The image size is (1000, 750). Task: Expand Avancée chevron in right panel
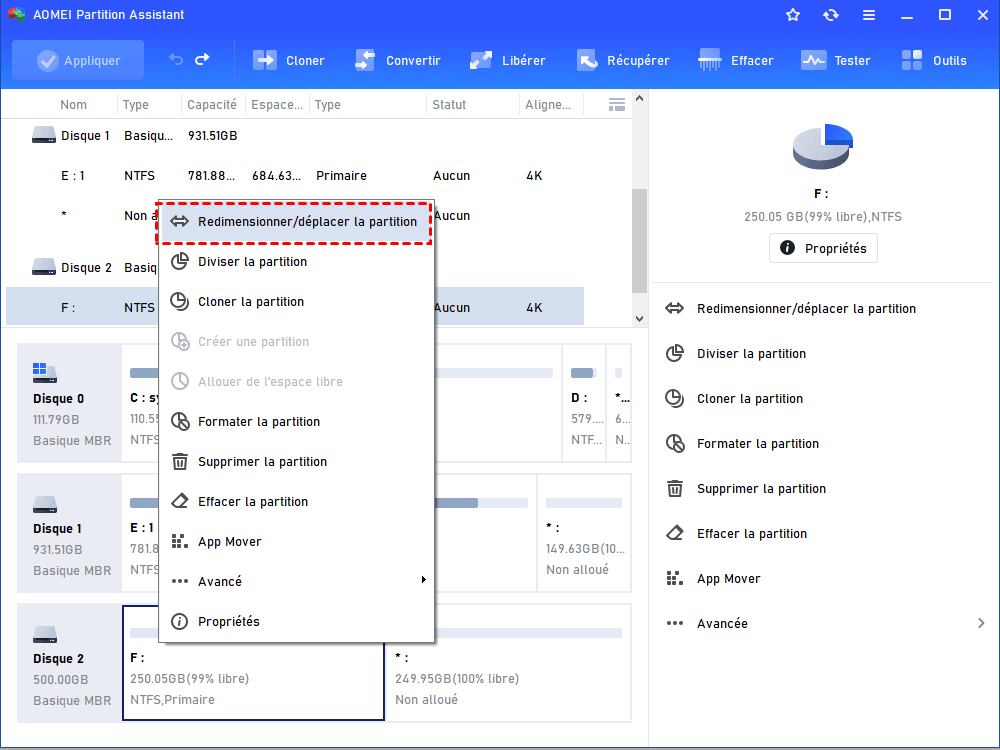pos(981,623)
